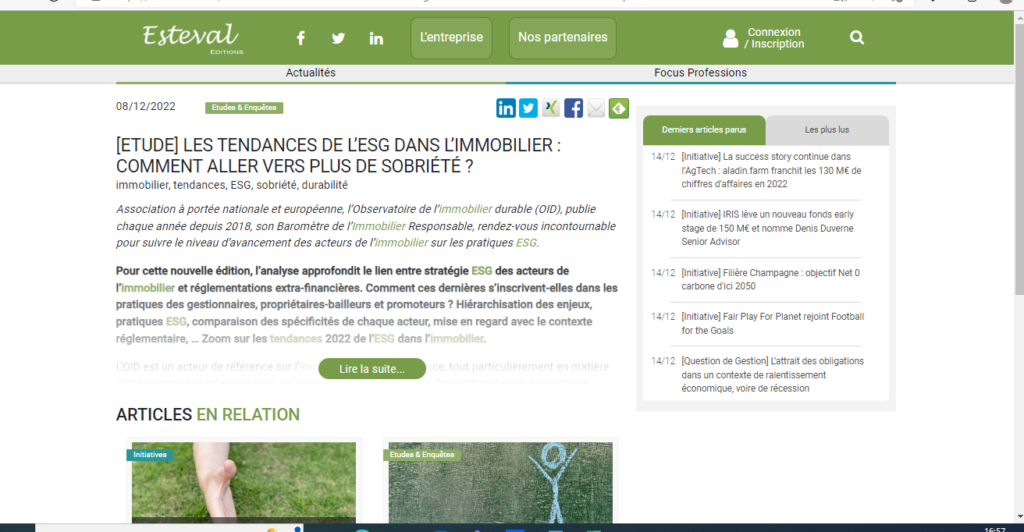Click the Initiatives label on related card
The height and width of the screenshot is (532, 1024).
click(x=150, y=454)
